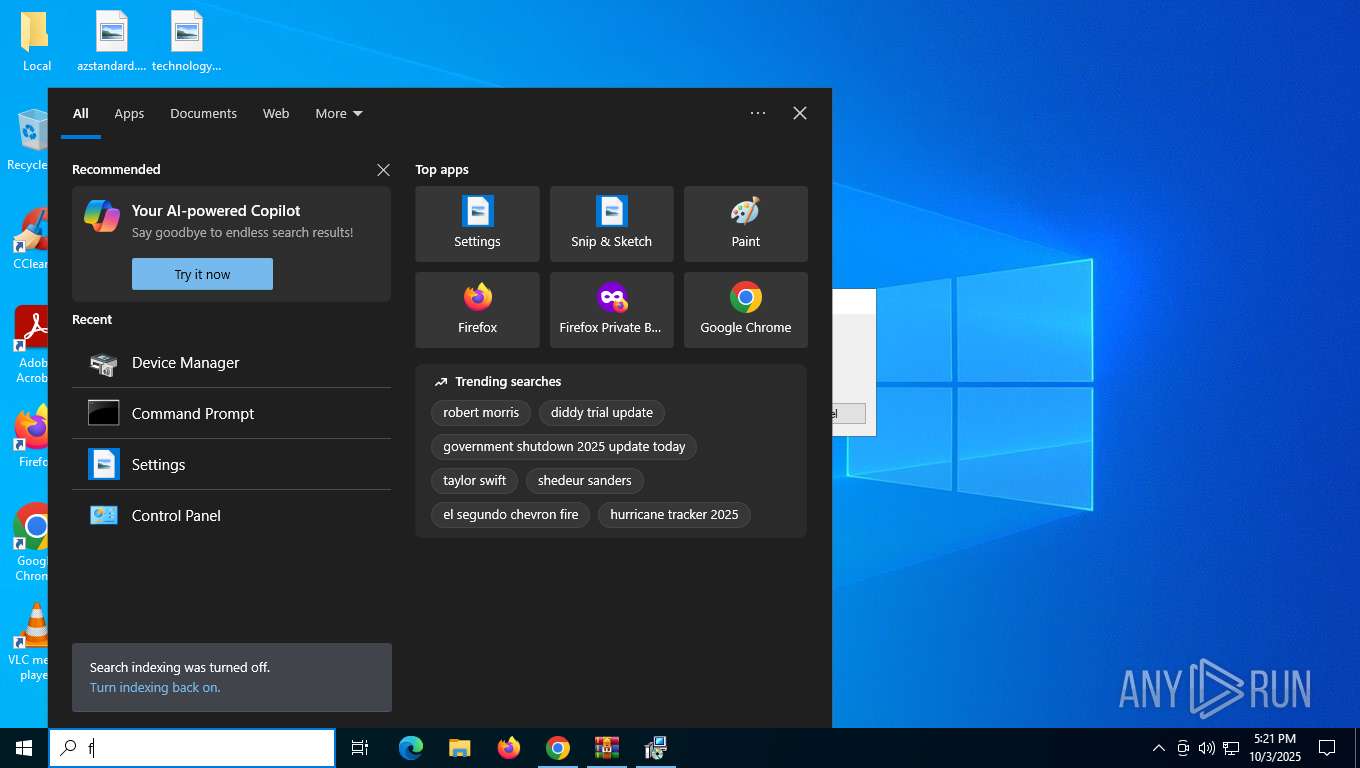Show hidden system tray icons
The width and height of the screenshot is (1360, 768).
tap(1159, 748)
